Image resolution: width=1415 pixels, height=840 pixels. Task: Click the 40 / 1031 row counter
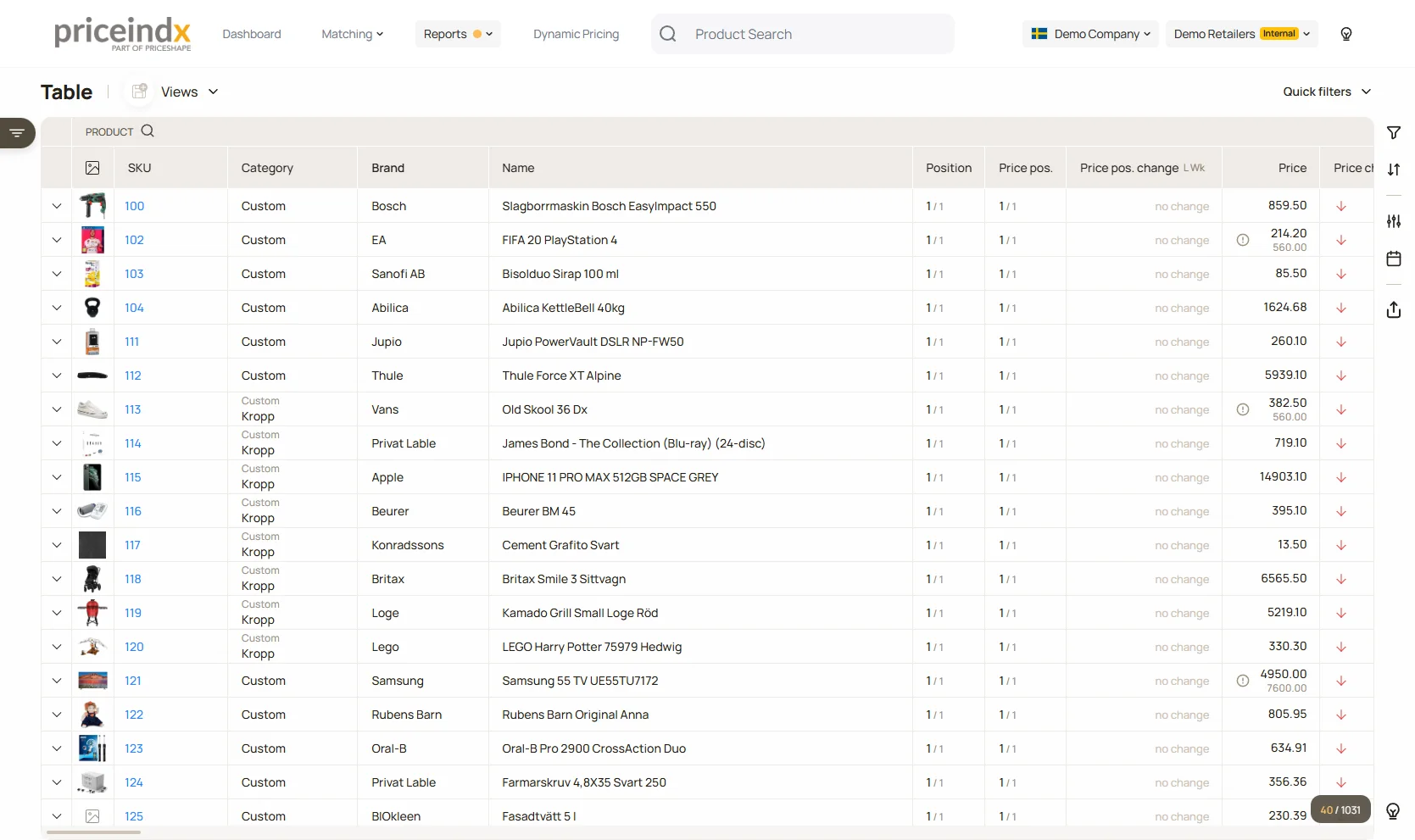pyautogui.click(x=1340, y=810)
